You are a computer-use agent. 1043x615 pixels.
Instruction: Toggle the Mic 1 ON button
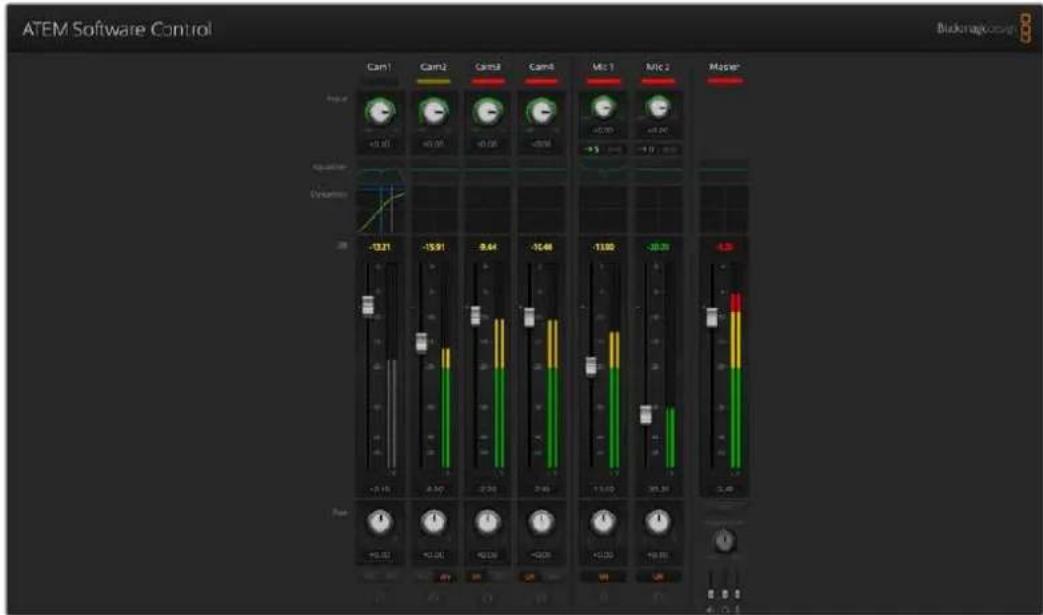click(603, 576)
